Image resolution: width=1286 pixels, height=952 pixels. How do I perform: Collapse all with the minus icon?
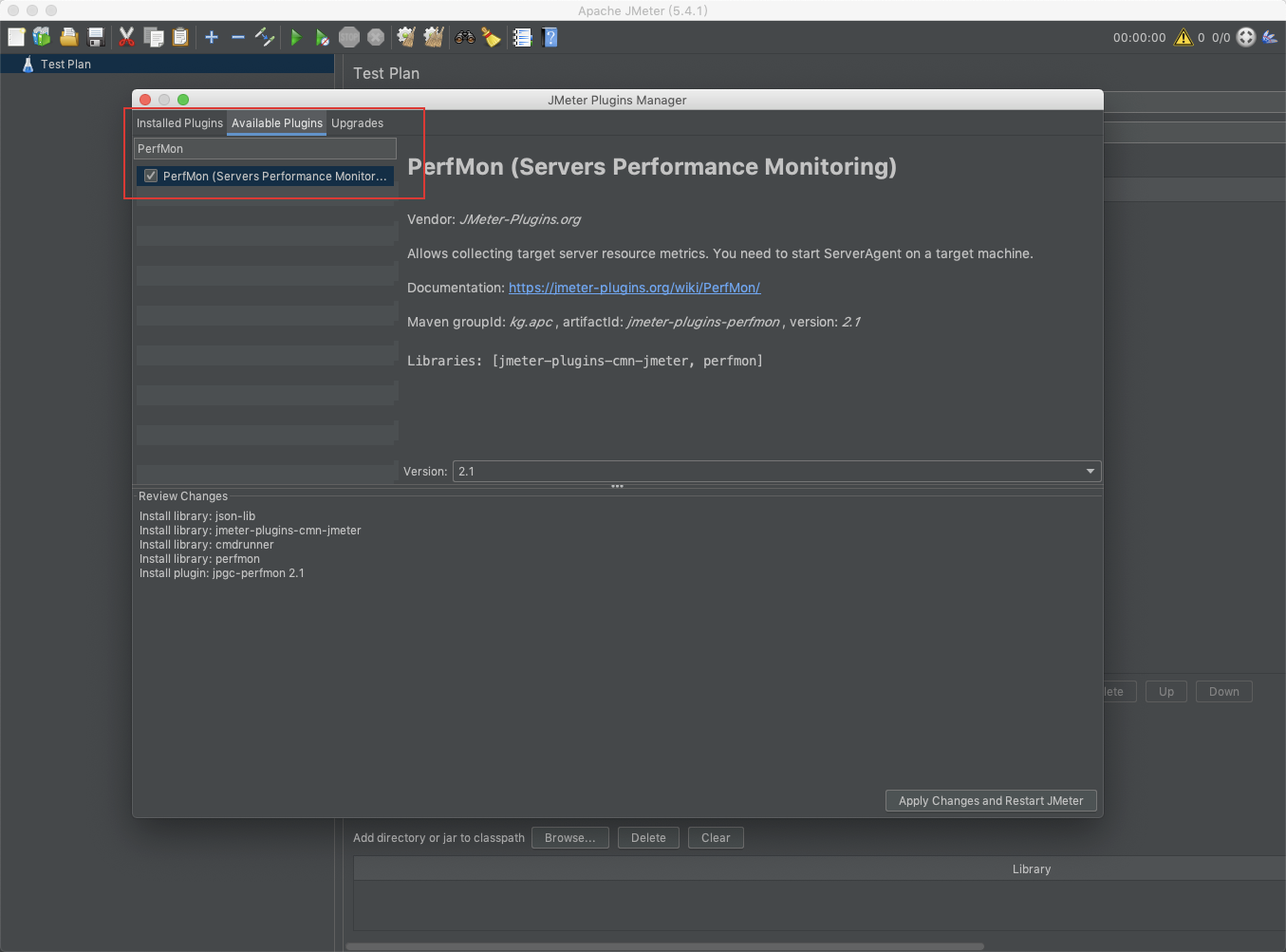[238, 37]
